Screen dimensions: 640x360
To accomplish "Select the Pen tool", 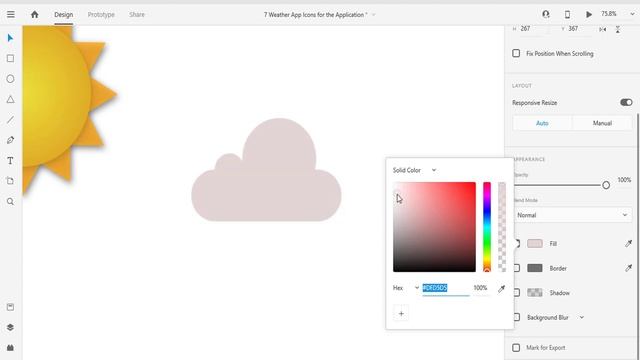I will coord(10,140).
